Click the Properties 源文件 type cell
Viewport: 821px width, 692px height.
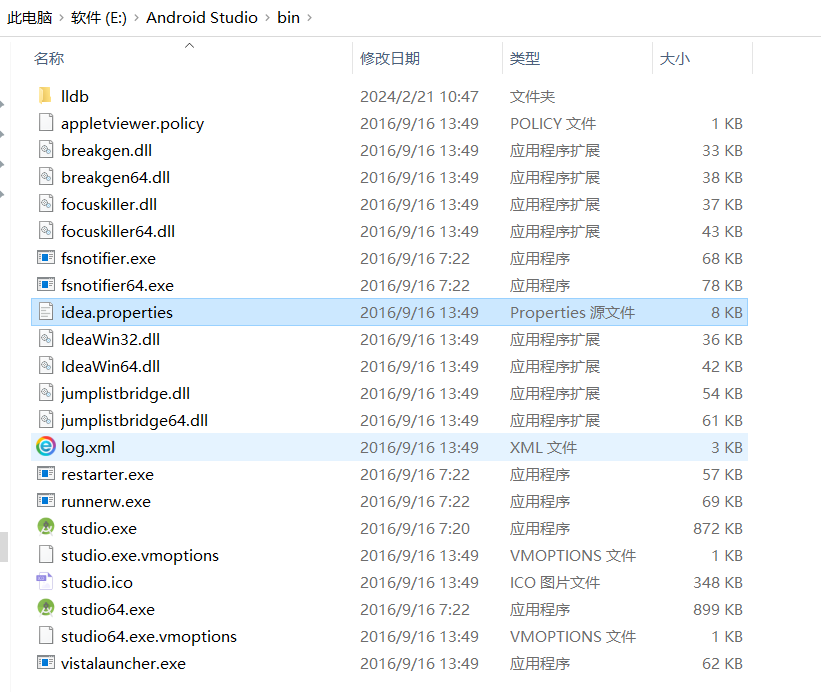tap(572, 312)
